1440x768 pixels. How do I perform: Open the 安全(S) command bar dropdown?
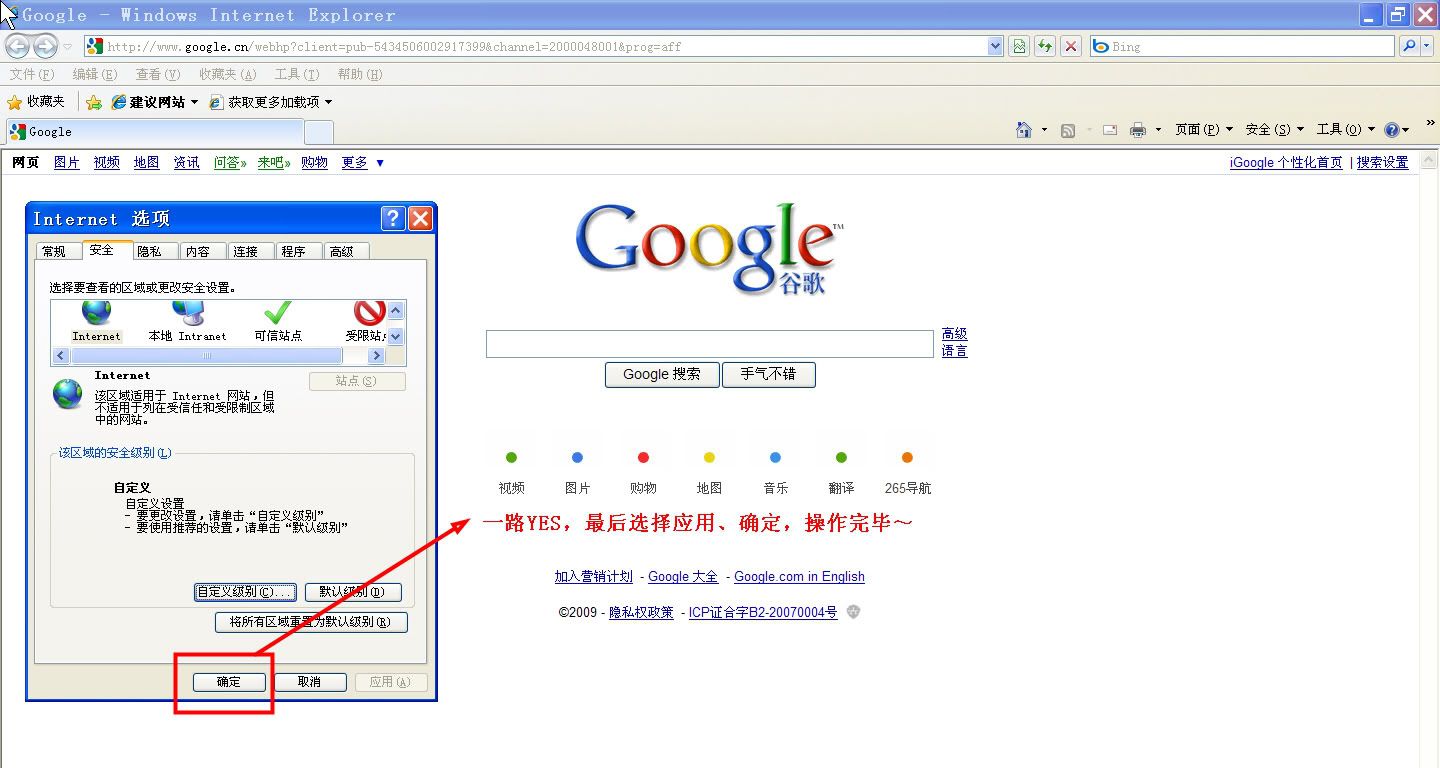click(x=1275, y=130)
